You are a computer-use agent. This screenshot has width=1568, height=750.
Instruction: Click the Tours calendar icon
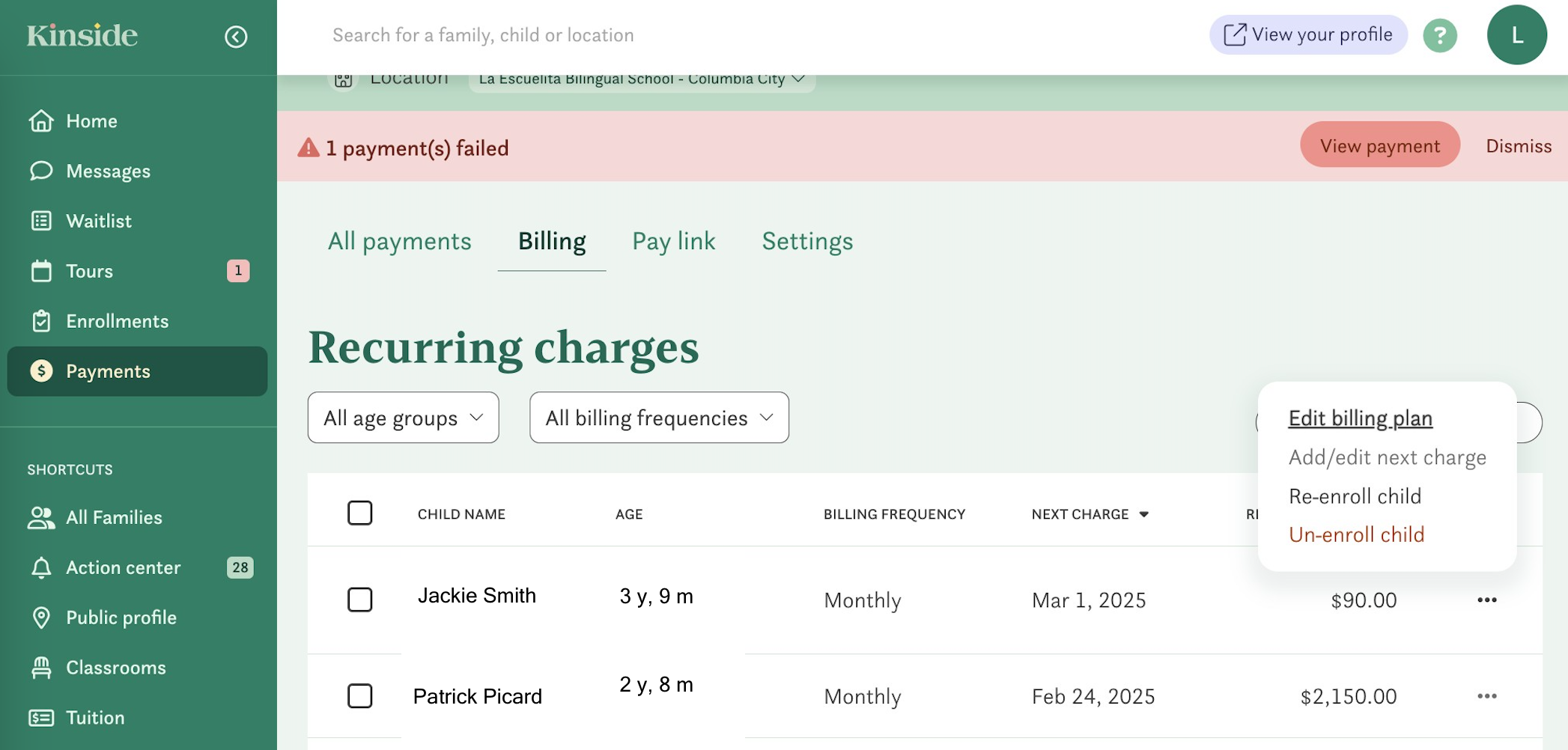tap(41, 271)
